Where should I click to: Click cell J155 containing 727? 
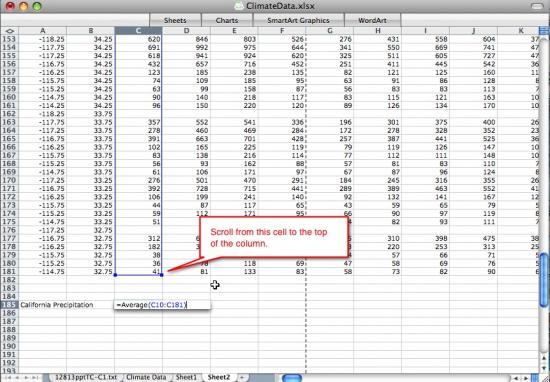click(474, 56)
